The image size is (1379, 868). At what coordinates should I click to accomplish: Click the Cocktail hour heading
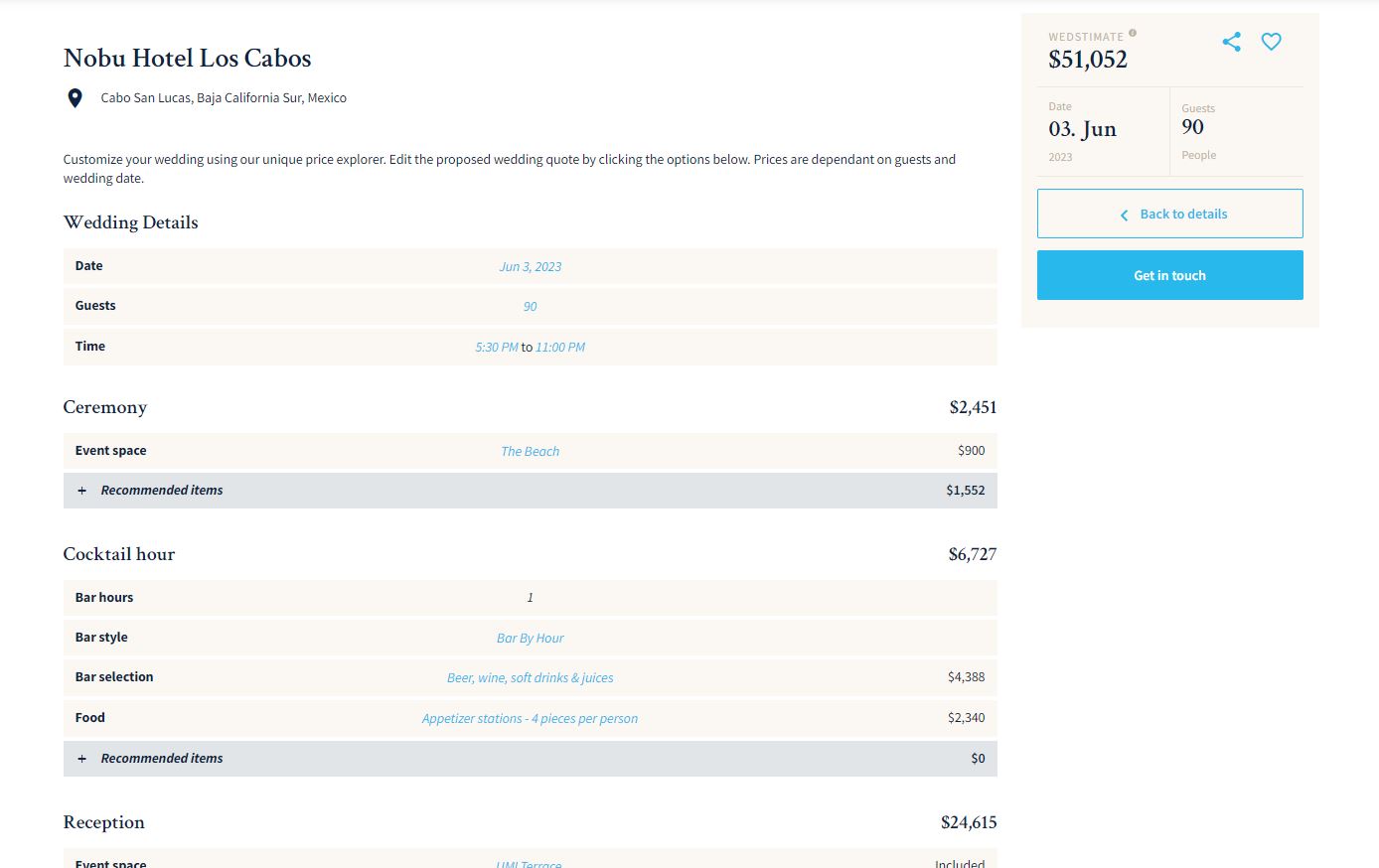[x=119, y=554]
